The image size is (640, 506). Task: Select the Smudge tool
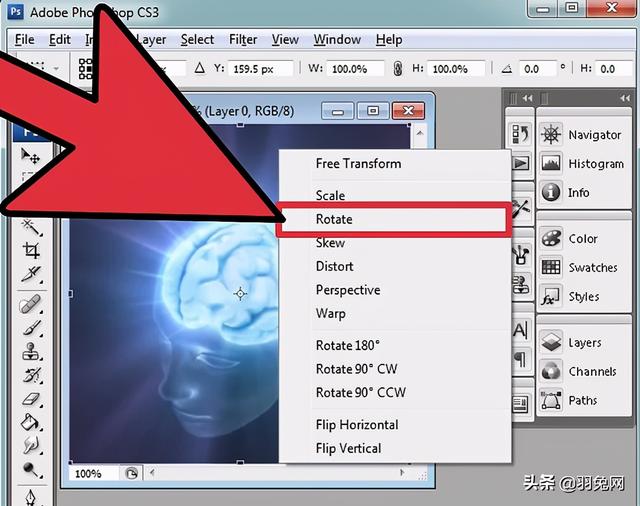(31, 446)
